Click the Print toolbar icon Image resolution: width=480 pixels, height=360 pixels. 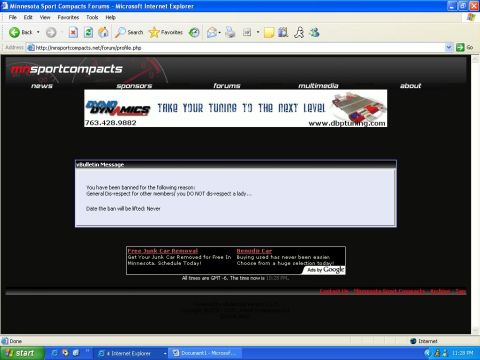click(x=230, y=32)
